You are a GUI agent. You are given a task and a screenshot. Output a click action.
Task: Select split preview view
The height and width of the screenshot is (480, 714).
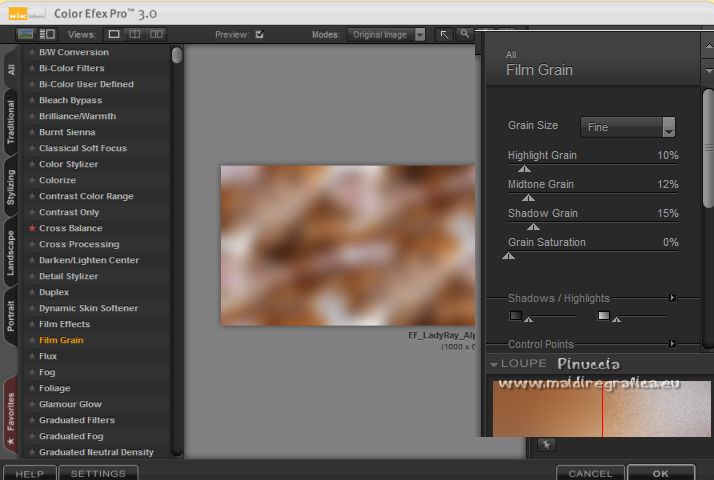(135, 34)
